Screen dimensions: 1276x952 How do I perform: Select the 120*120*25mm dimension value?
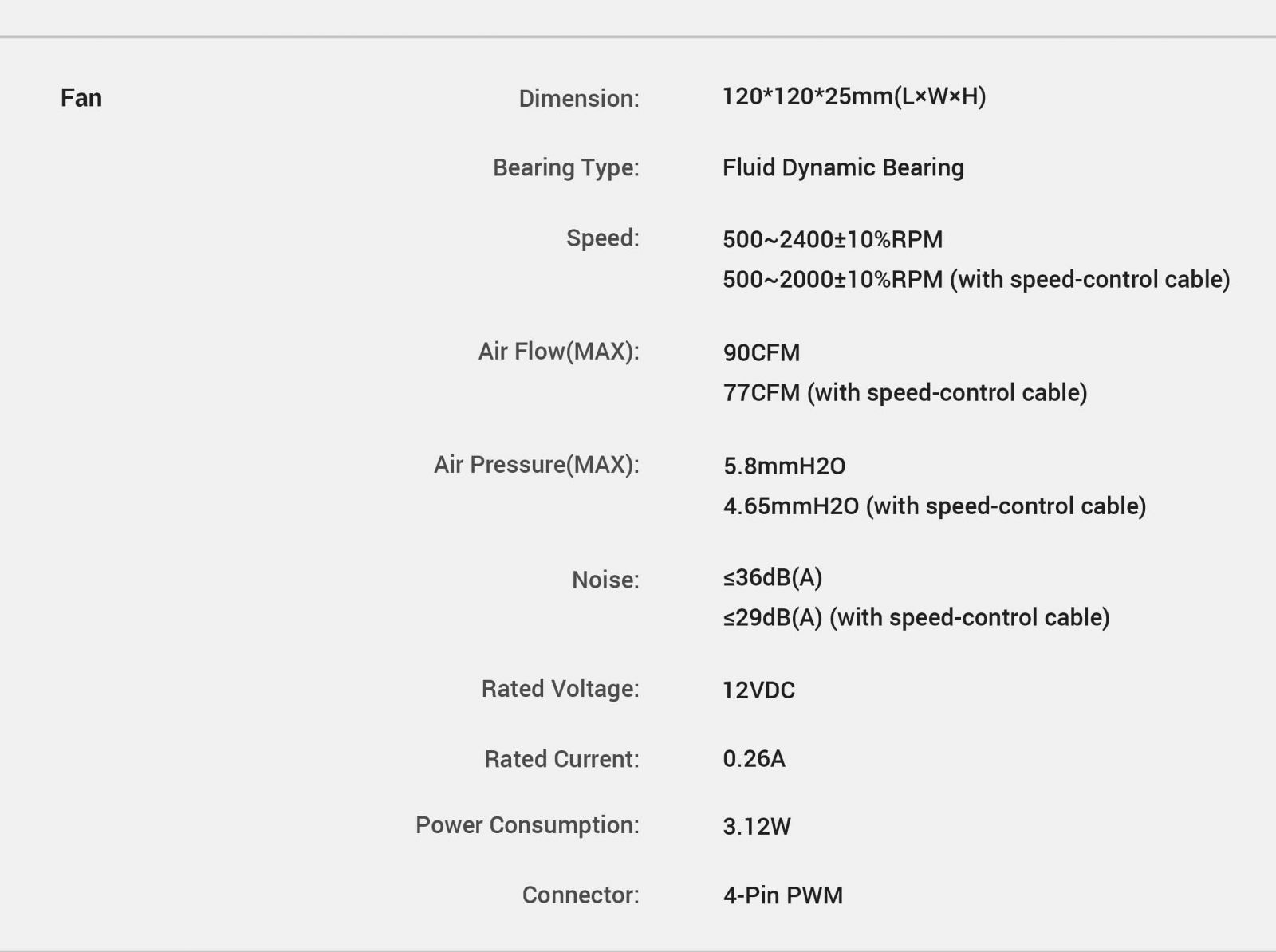pos(853,96)
